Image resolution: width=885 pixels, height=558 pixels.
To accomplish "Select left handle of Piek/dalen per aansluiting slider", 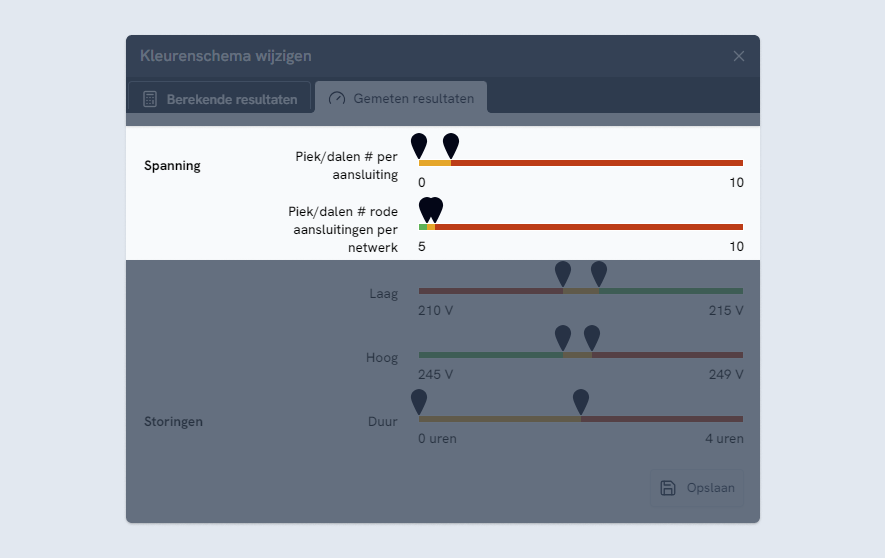I will (419, 145).
